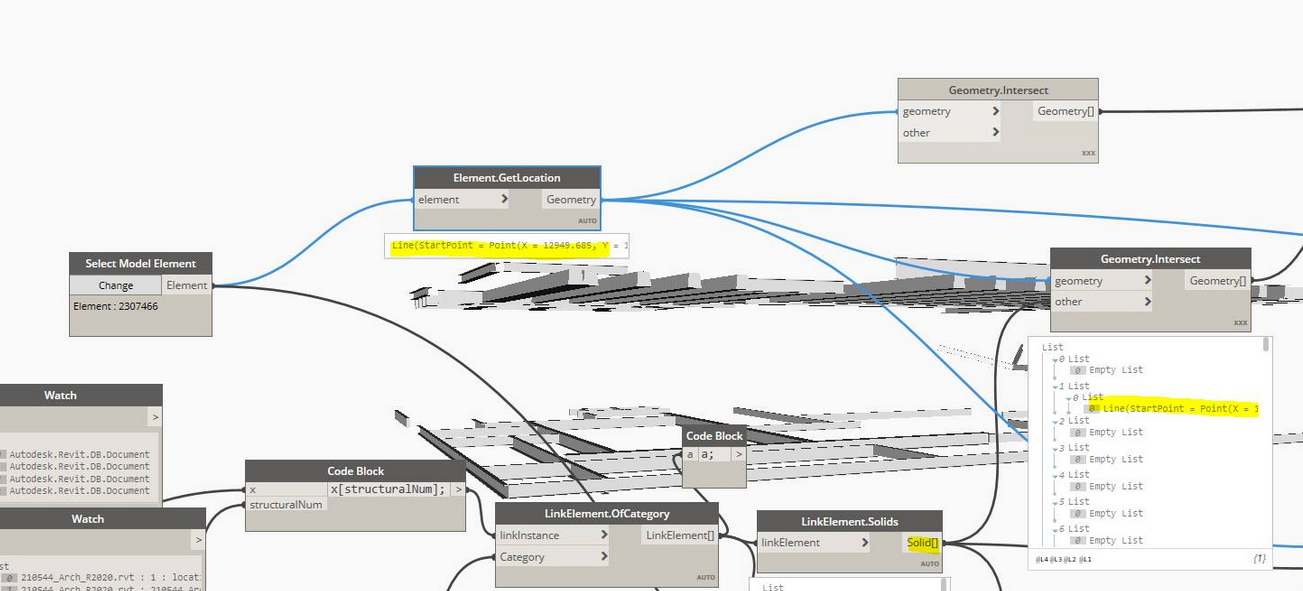Image resolution: width=1303 pixels, height=591 pixels.
Task: Click chevron on LinkElement.OfCategory Category port
Action: 604,558
